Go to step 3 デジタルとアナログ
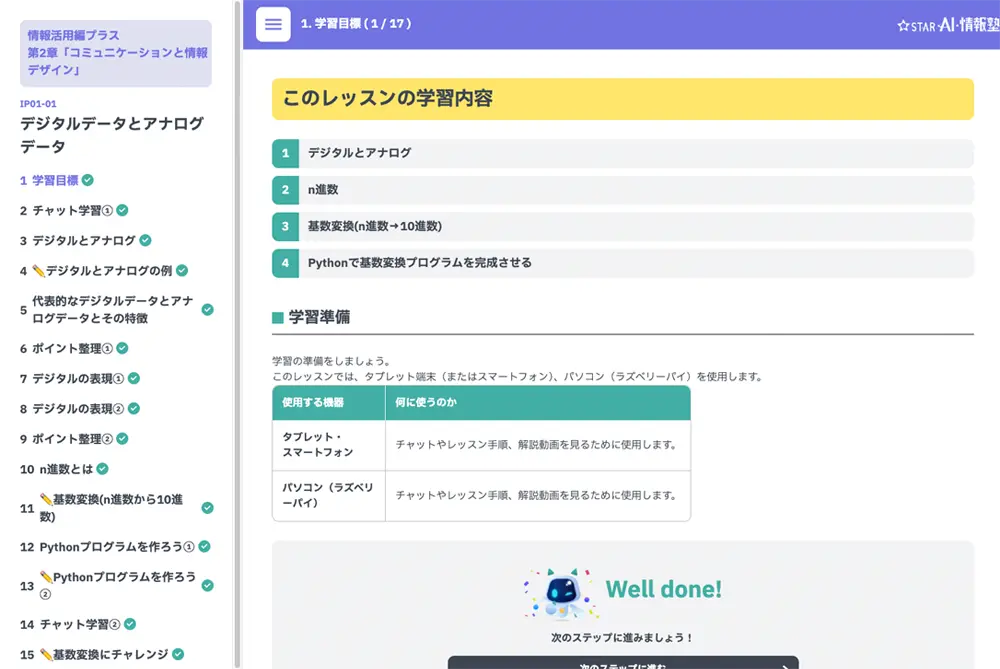The height and width of the screenshot is (669, 1000). click(85, 240)
